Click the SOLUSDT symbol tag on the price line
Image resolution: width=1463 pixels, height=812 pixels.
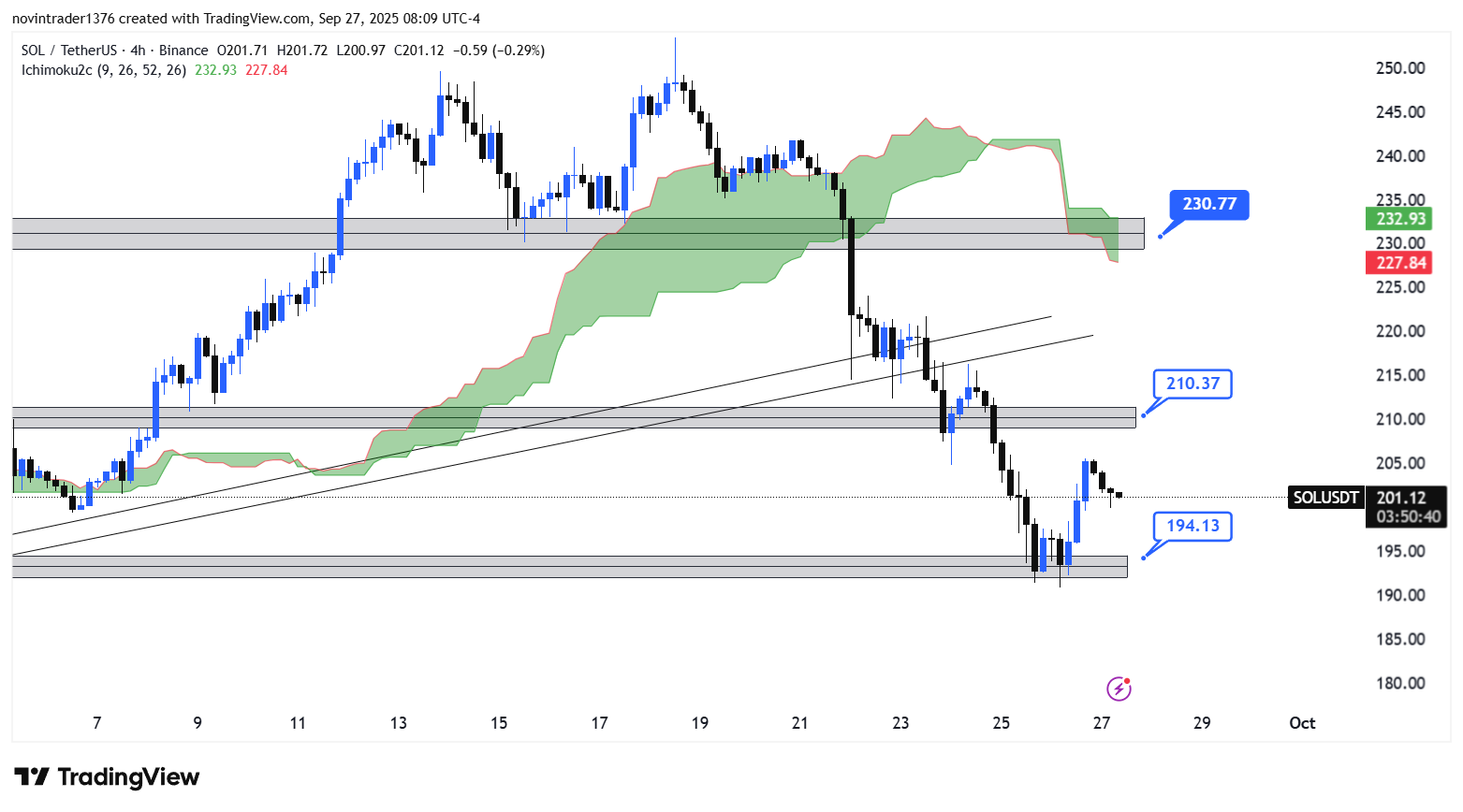point(1324,498)
